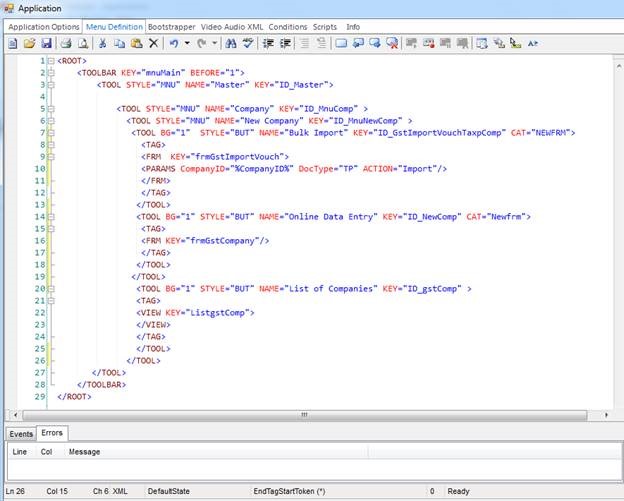Viewport: 624px width, 501px height.
Task: Open the Redo history dropdown arrow
Action: click(214, 43)
